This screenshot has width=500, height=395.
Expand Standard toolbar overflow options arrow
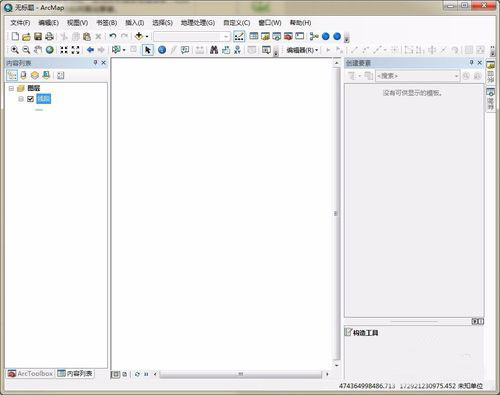click(346, 38)
